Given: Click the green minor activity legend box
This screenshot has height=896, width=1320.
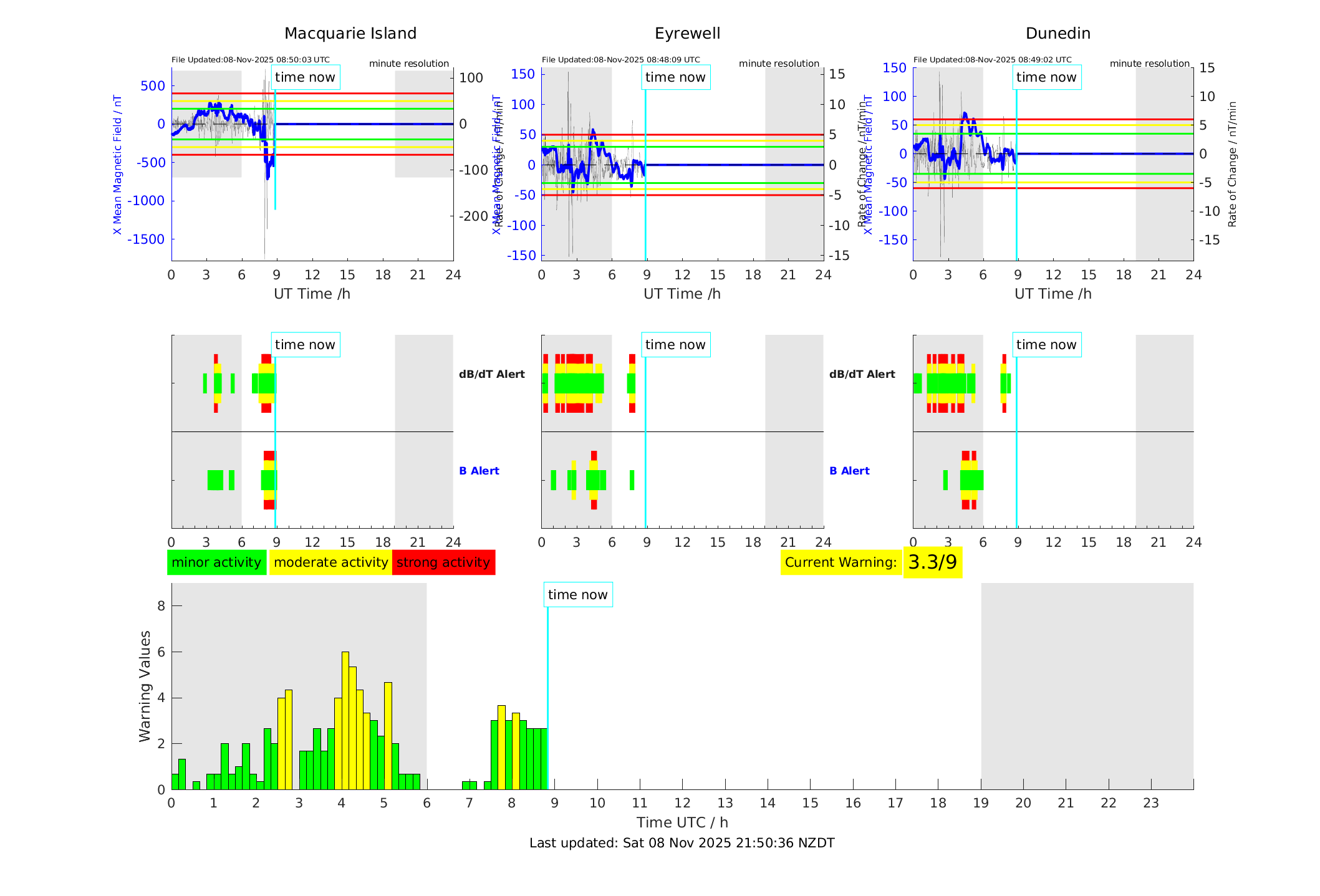Looking at the screenshot, I should point(216,562).
